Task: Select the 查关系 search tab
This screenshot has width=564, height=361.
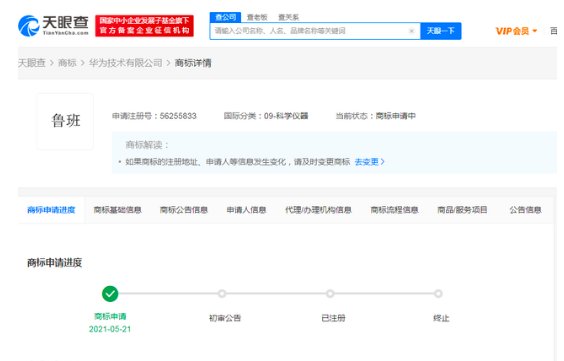Action: tap(288, 17)
